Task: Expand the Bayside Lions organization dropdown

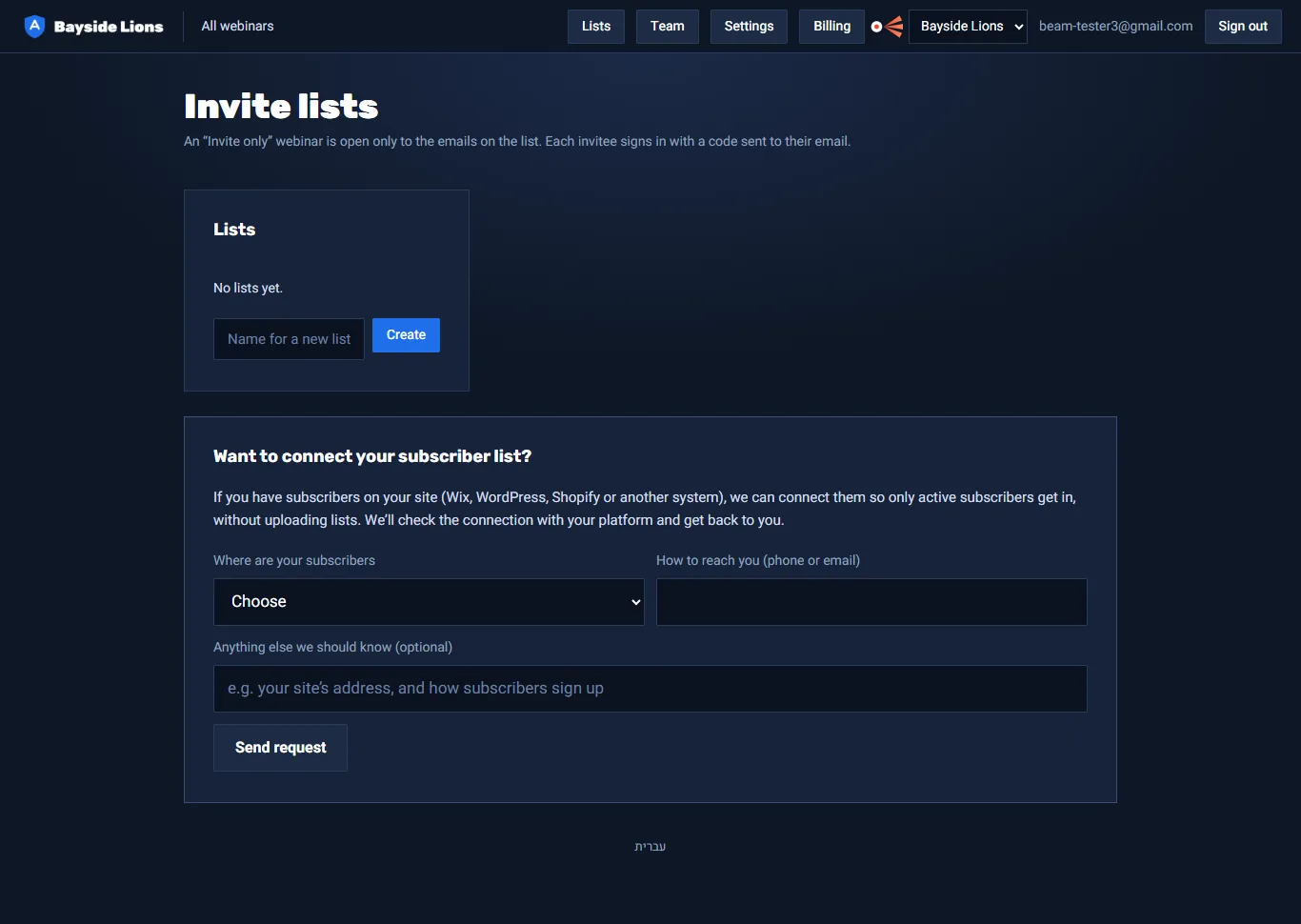Action: [x=968, y=27]
